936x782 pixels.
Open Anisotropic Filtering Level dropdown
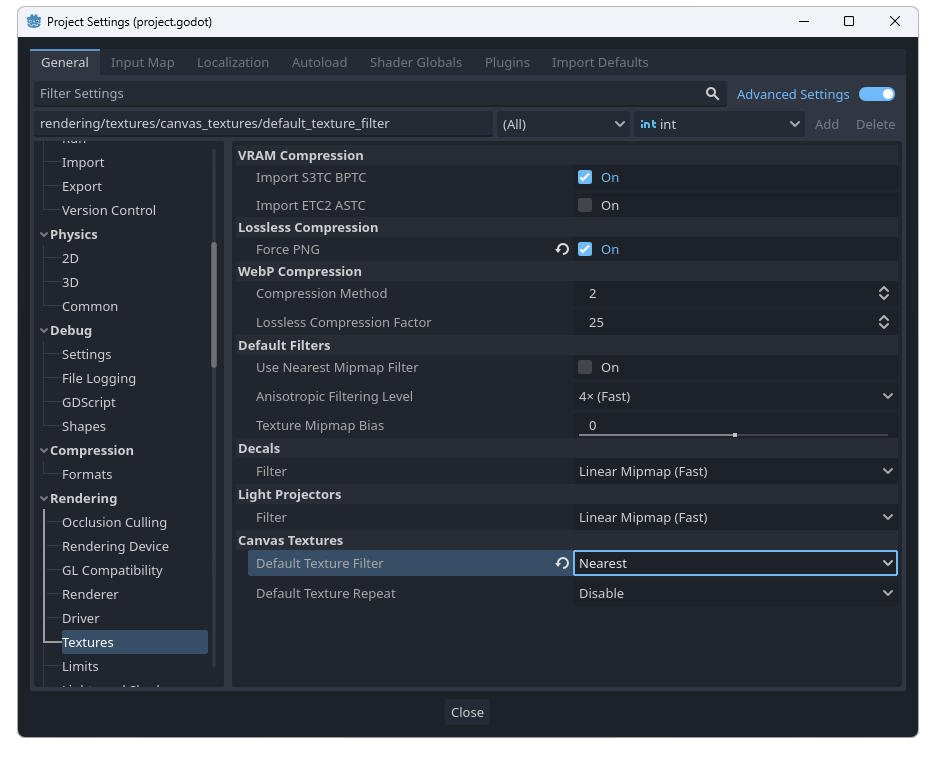click(x=735, y=396)
